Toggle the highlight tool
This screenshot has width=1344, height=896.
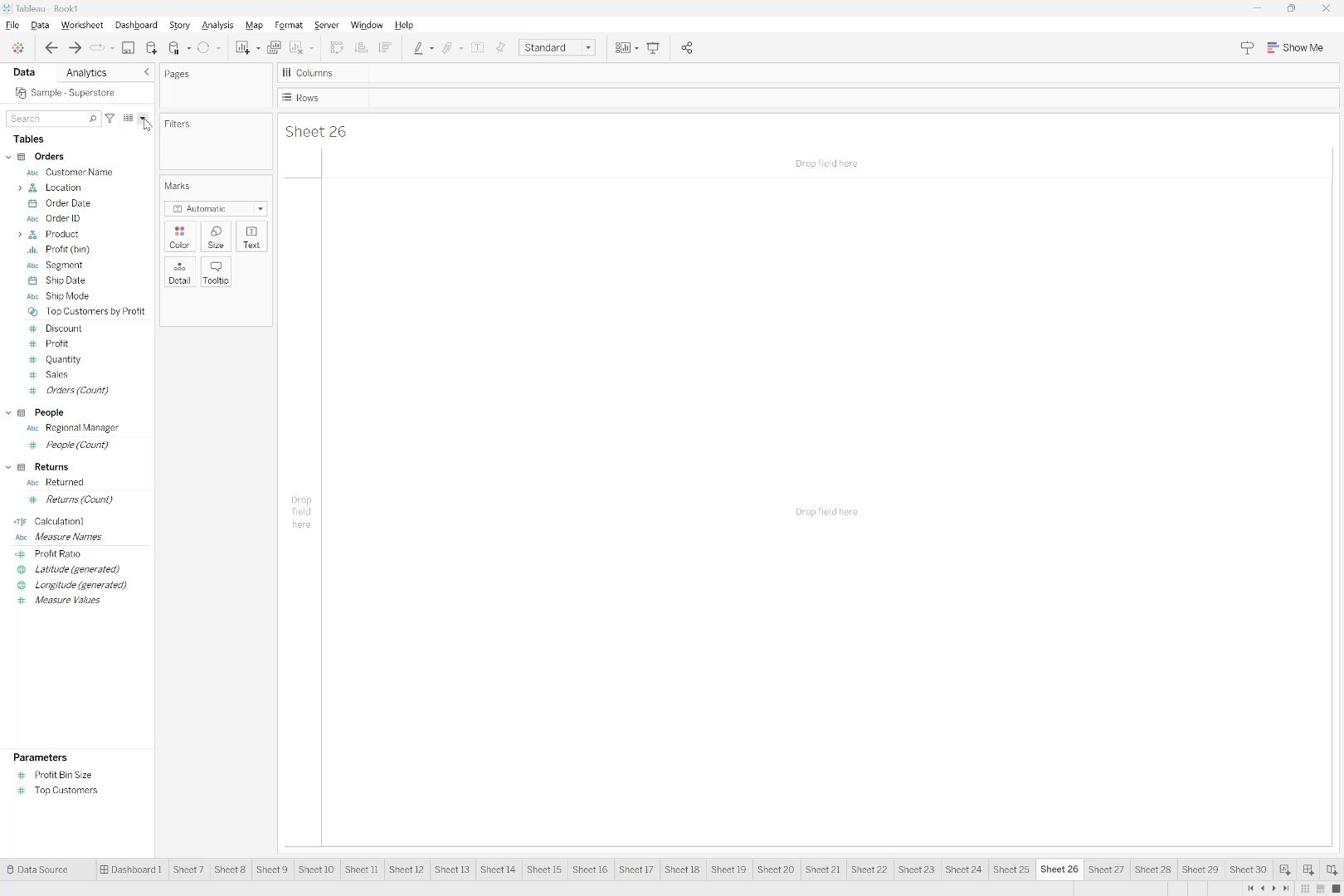(419, 47)
